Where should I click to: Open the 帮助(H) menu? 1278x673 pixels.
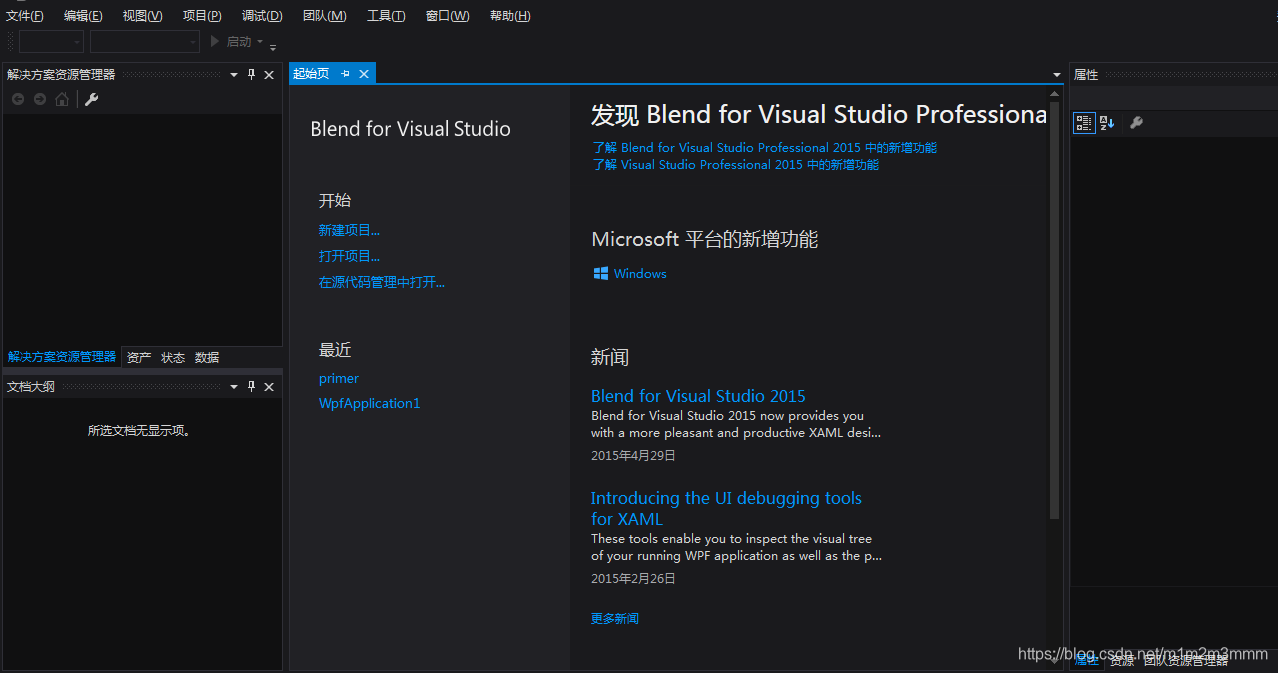point(510,16)
